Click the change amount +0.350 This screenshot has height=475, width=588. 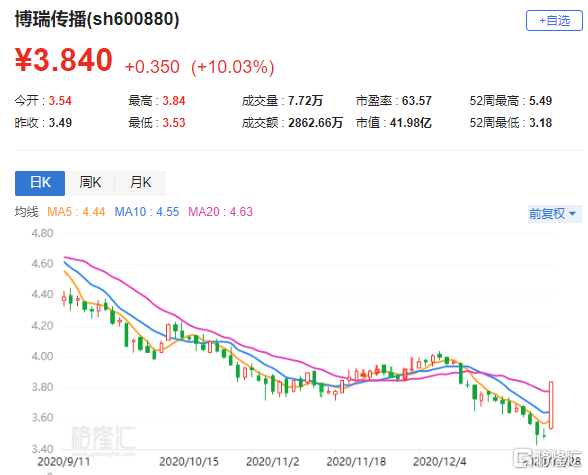(152, 67)
